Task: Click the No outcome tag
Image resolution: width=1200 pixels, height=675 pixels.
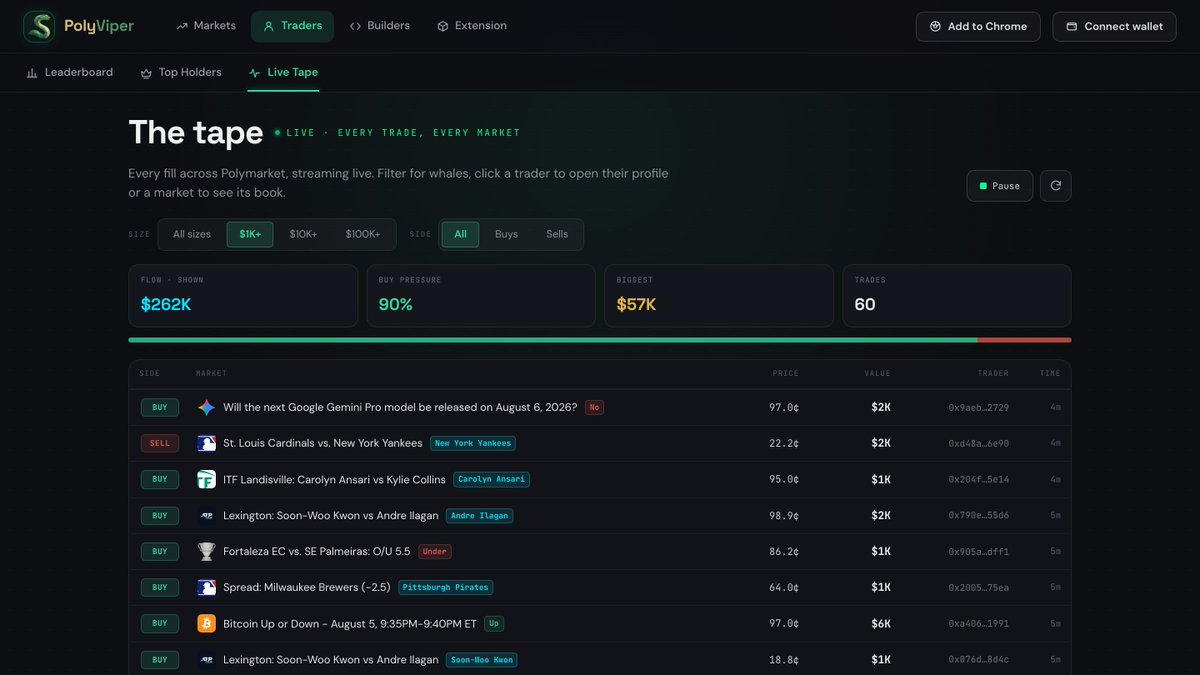Action: (594, 408)
